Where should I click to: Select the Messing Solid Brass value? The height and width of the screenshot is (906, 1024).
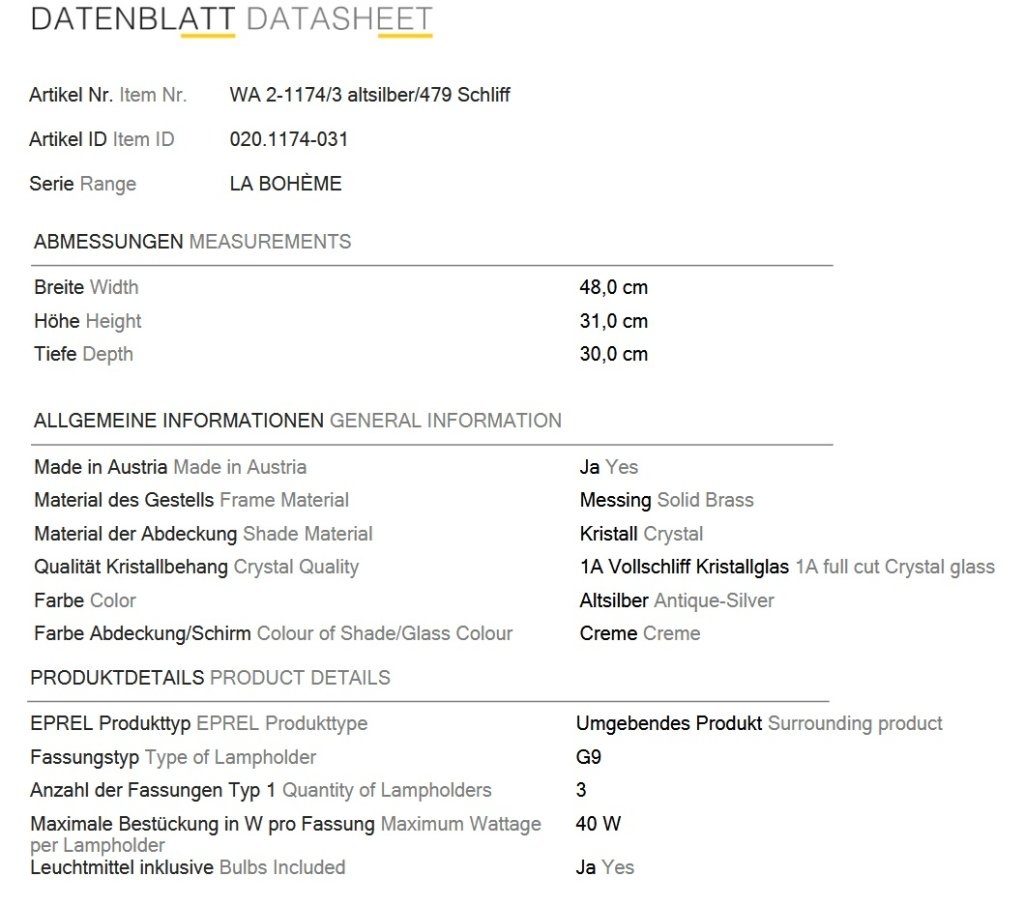click(666, 500)
